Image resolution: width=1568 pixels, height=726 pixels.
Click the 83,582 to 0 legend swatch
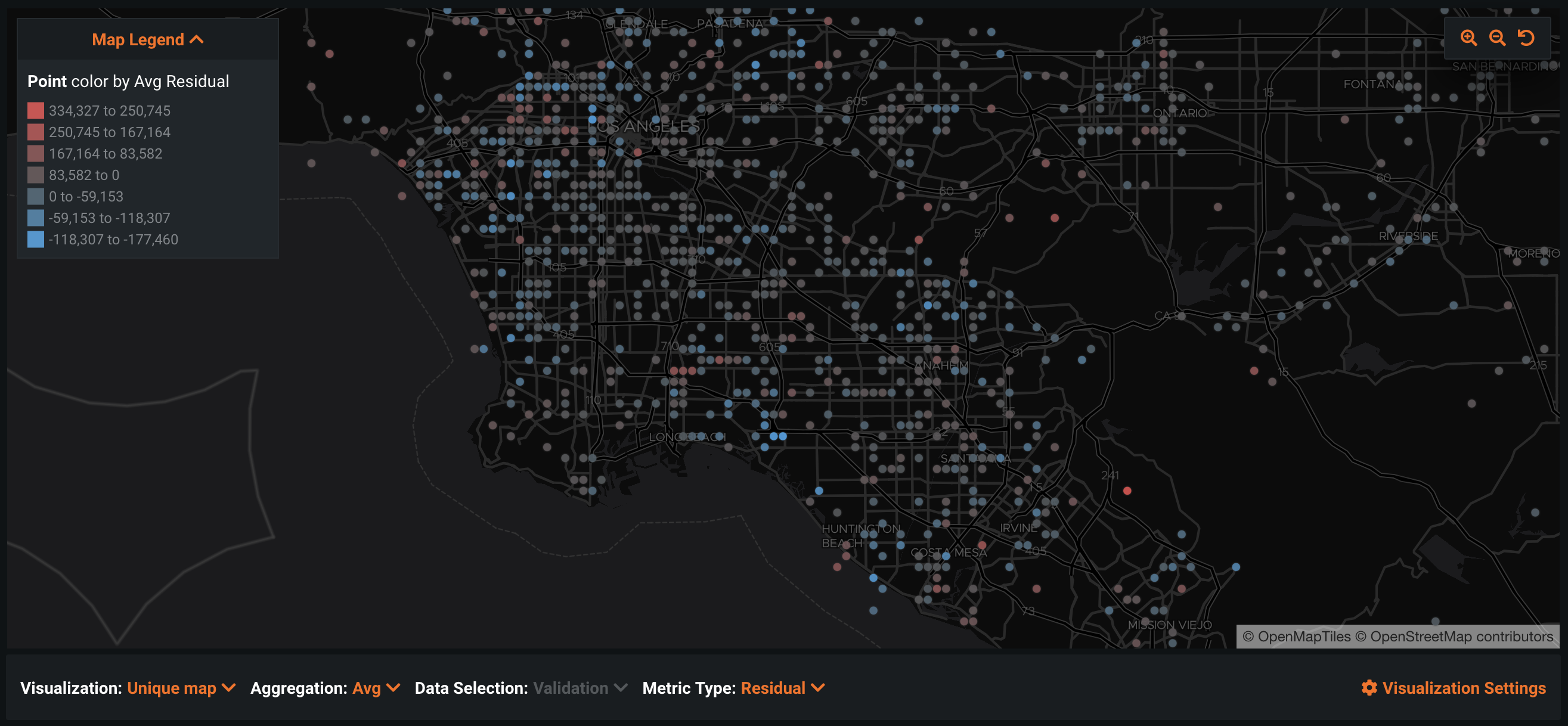pos(35,175)
